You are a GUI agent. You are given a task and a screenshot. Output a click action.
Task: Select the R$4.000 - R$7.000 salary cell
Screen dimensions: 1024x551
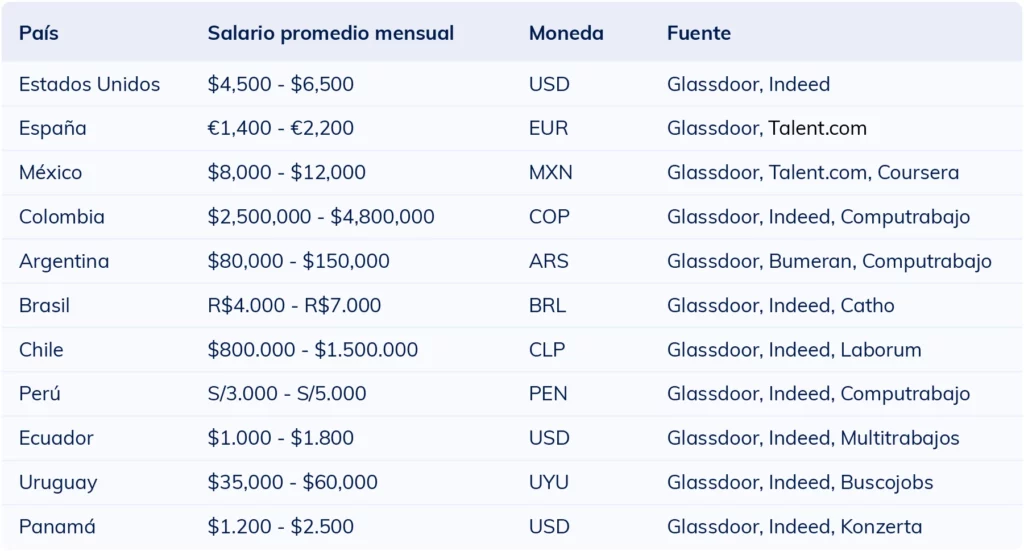pos(294,305)
